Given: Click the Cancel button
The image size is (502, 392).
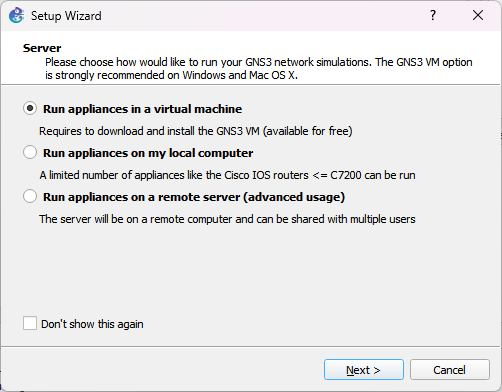Looking at the screenshot, I should click(450, 369).
